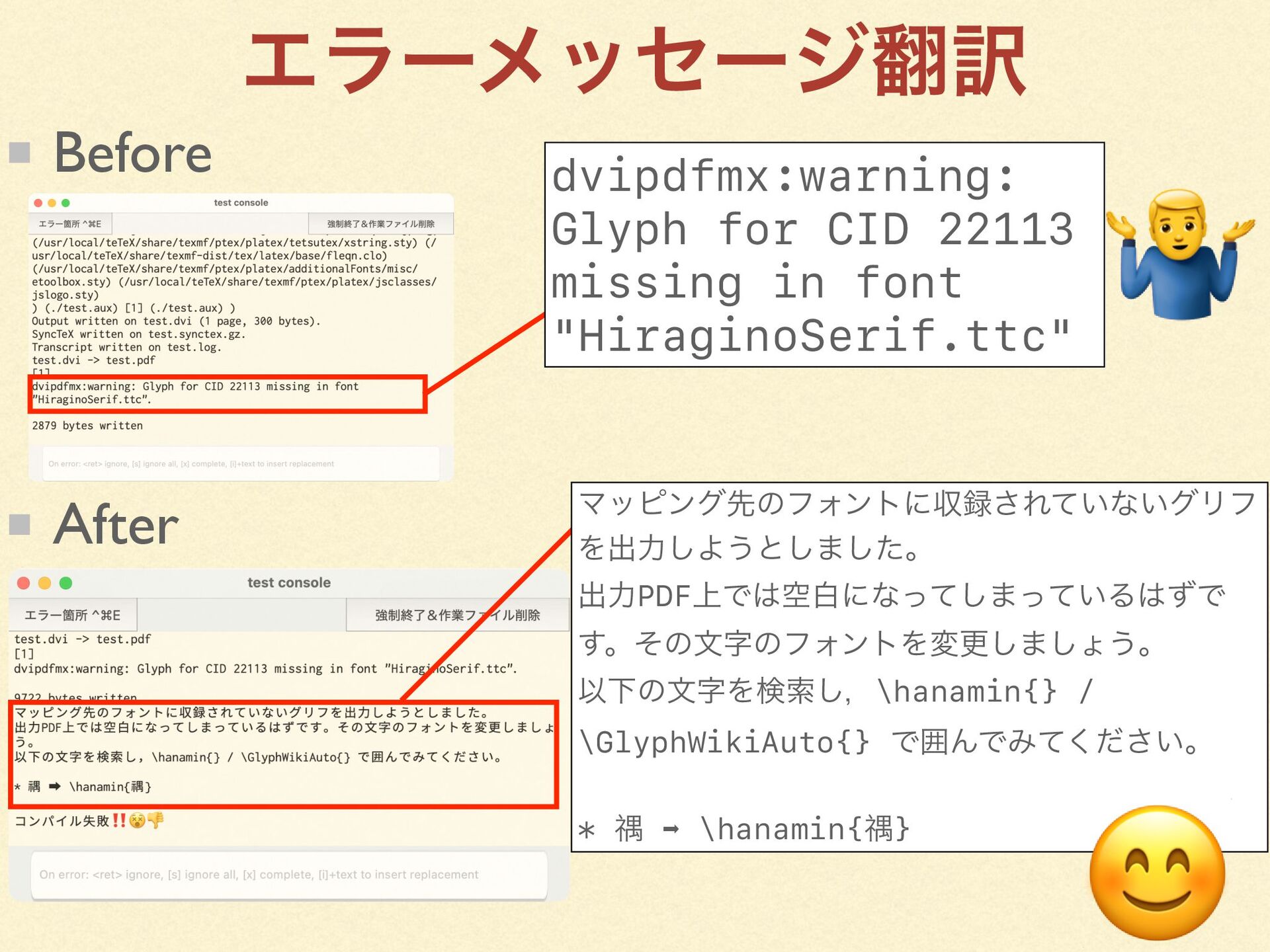This screenshot has width=1270, height=952.
Task: Click red close dot of Before console
Action: [x=38, y=203]
